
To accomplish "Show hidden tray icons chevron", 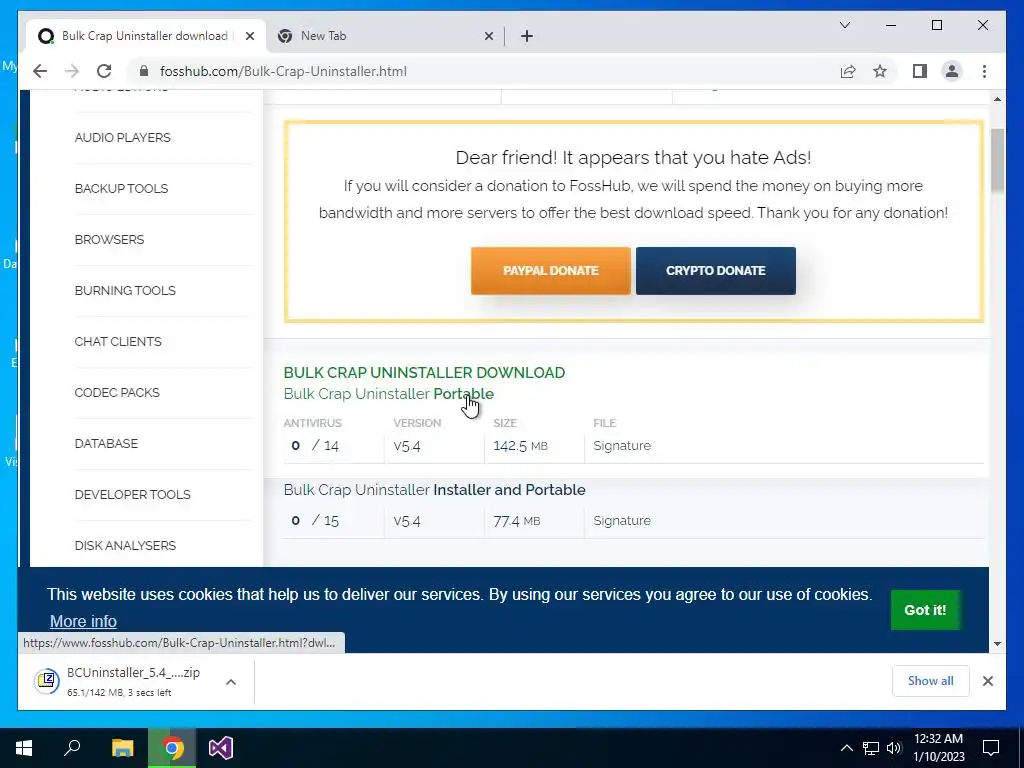I will 846,748.
